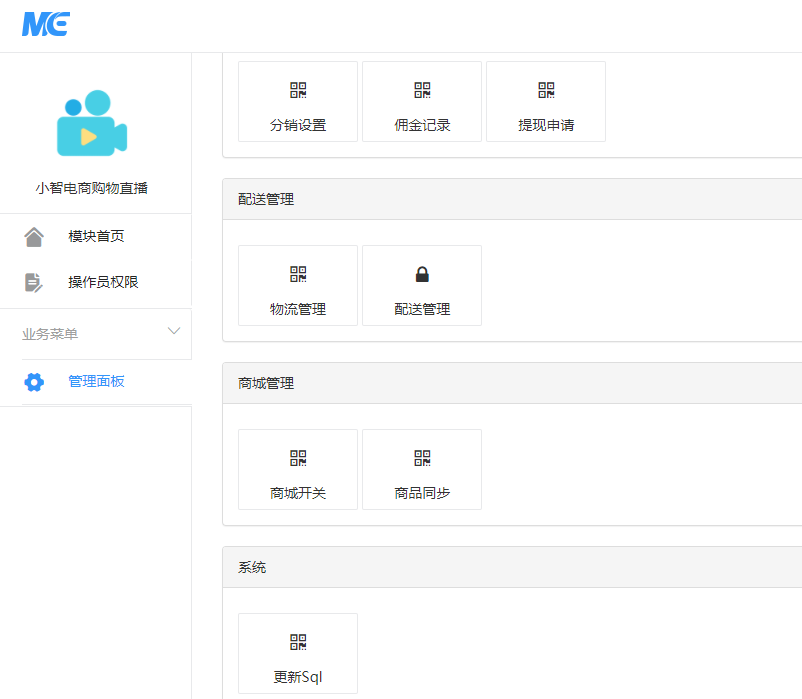Open the 物流管理 tile label

[x=298, y=309]
